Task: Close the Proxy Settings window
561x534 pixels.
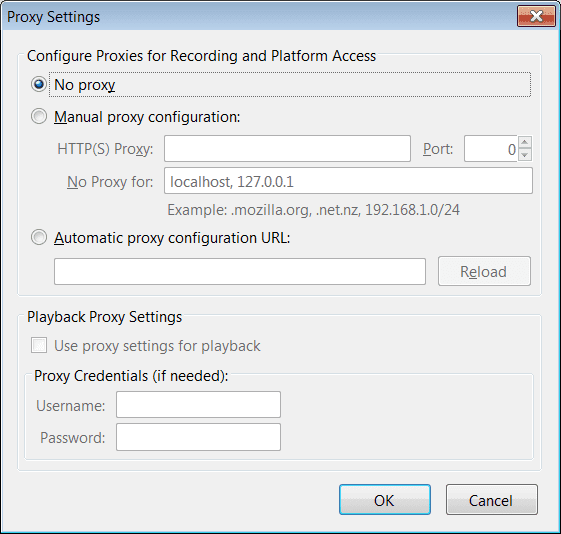Action: [536, 16]
